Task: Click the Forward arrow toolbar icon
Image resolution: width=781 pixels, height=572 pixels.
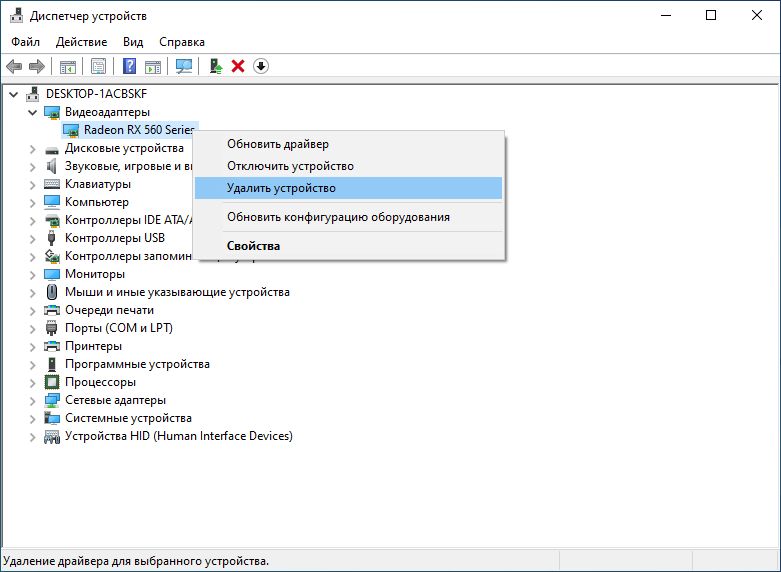Action: pyautogui.click(x=37, y=66)
